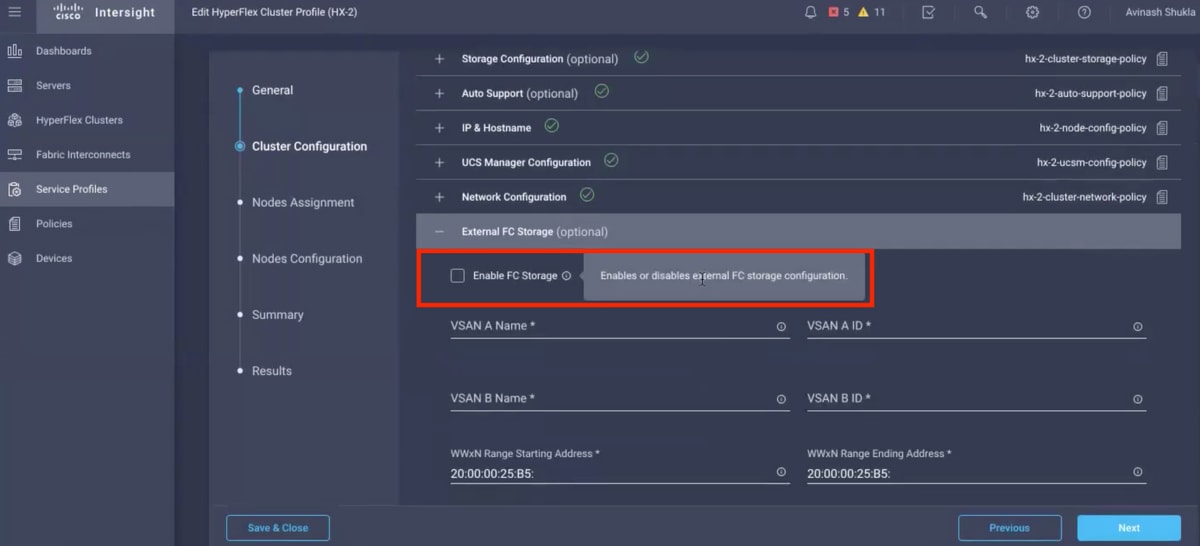Image resolution: width=1200 pixels, height=546 pixels.
Task: Open the tasks checklist icon
Action: (x=928, y=12)
